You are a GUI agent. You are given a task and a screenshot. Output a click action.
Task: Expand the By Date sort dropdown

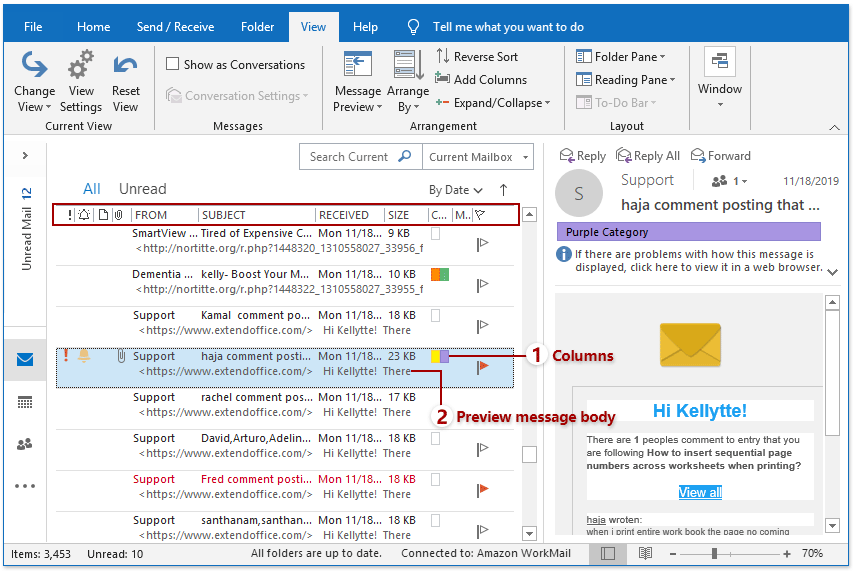click(x=455, y=190)
